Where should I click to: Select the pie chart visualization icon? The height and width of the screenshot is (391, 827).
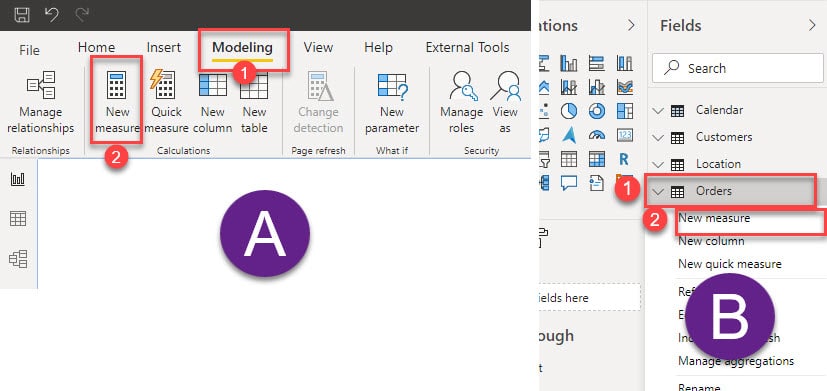[x=569, y=111]
